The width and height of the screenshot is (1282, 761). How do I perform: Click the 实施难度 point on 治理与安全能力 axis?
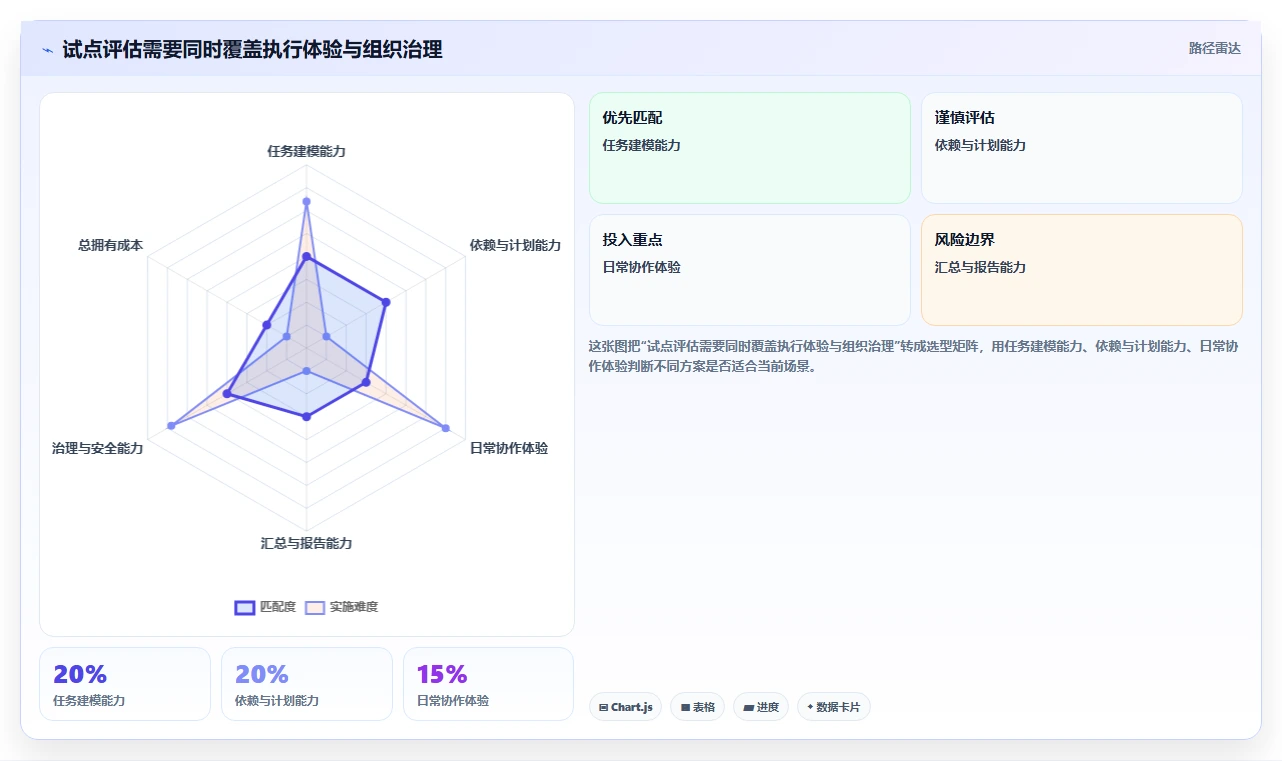click(171, 426)
